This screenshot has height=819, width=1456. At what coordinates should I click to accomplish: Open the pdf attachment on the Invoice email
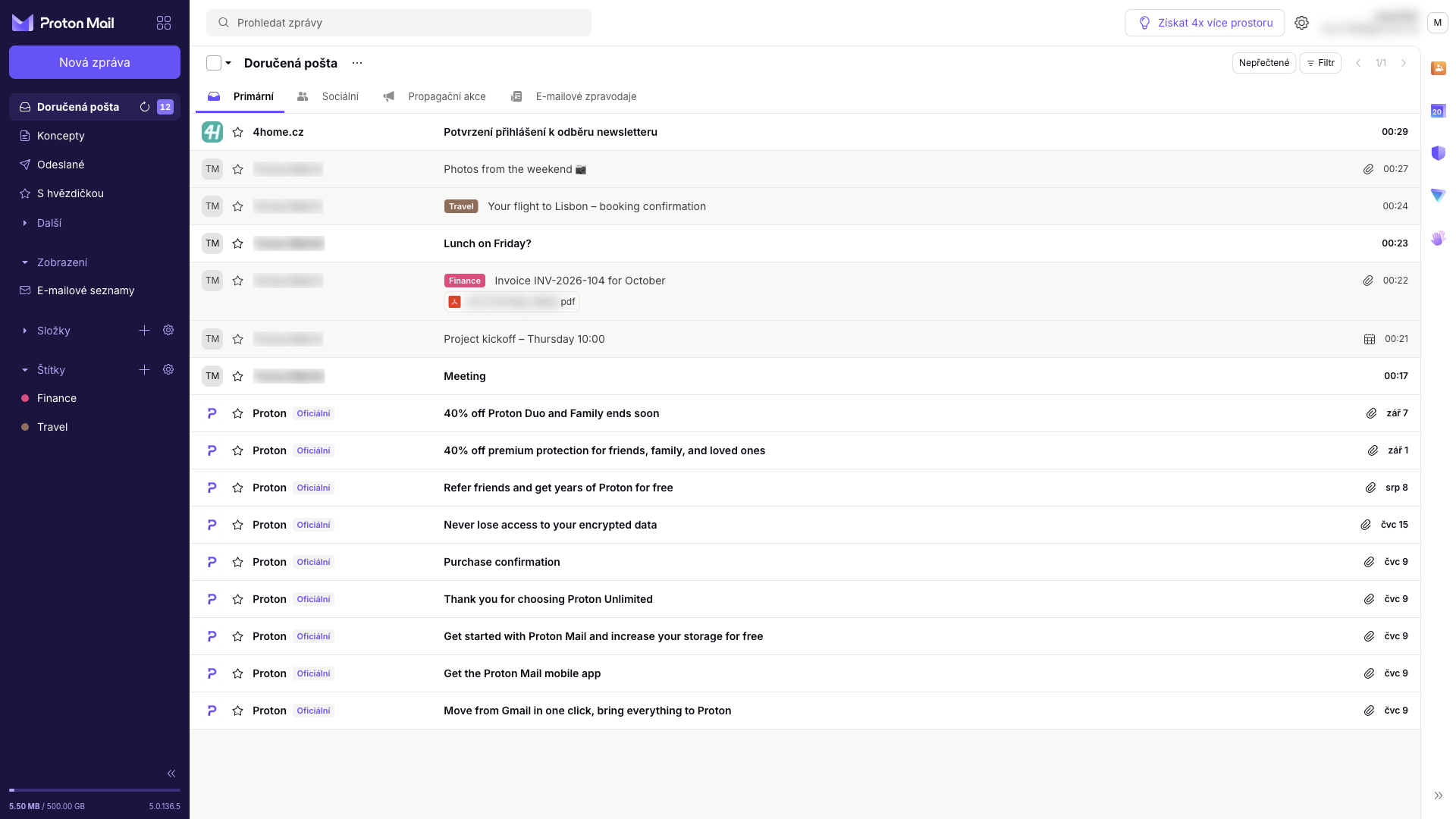click(512, 302)
